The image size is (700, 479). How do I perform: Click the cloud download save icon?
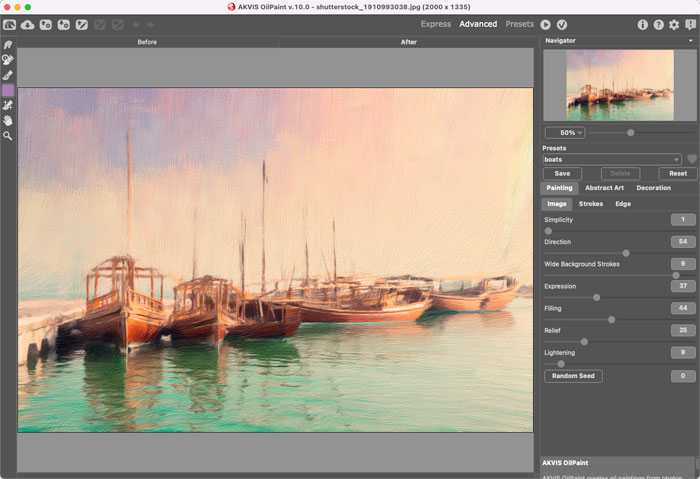[x=28, y=25]
